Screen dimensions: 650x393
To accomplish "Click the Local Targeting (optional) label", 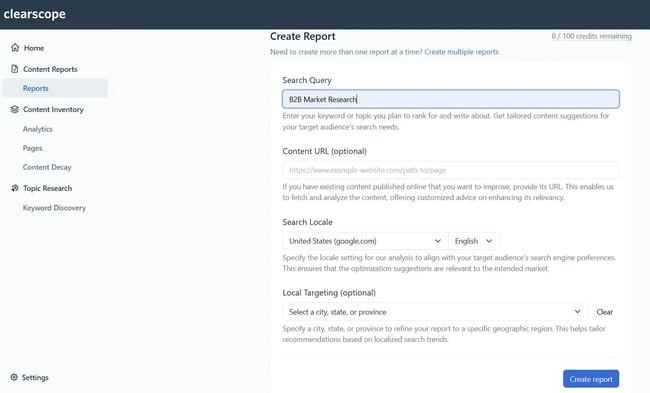I will click(329, 293).
